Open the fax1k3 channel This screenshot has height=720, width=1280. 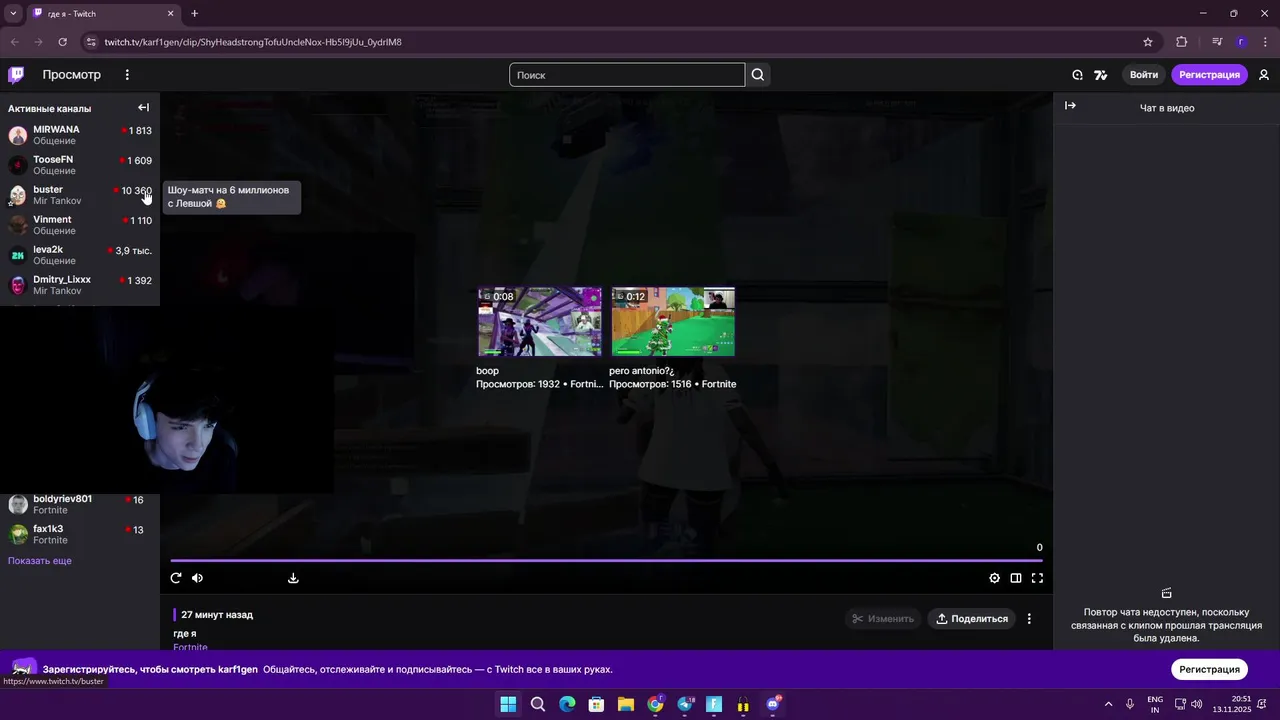coord(80,535)
